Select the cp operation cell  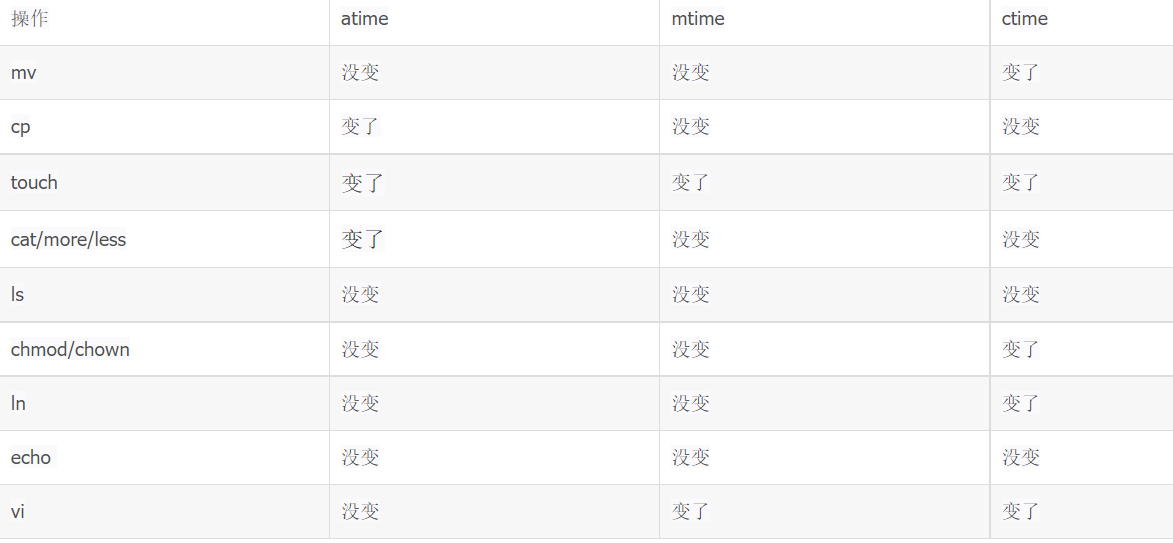pyautogui.click(x=21, y=127)
